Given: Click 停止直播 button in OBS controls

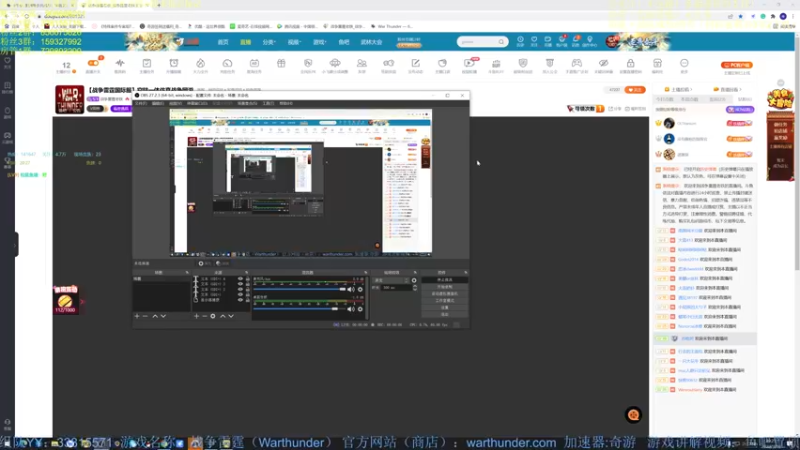Looking at the screenshot, I should (x=444, y=280).
